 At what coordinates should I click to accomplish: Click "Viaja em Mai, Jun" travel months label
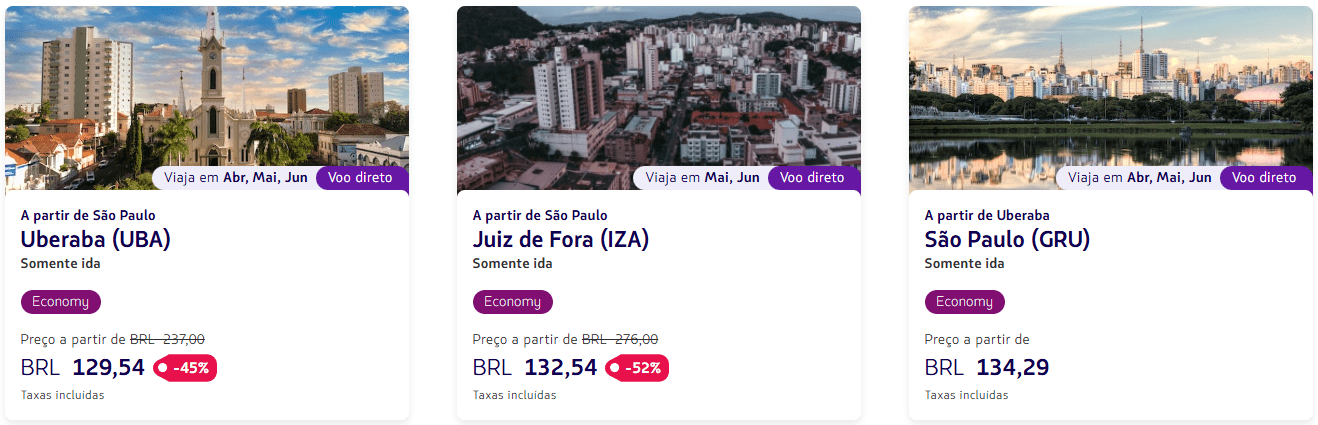[x=702, y=178]
